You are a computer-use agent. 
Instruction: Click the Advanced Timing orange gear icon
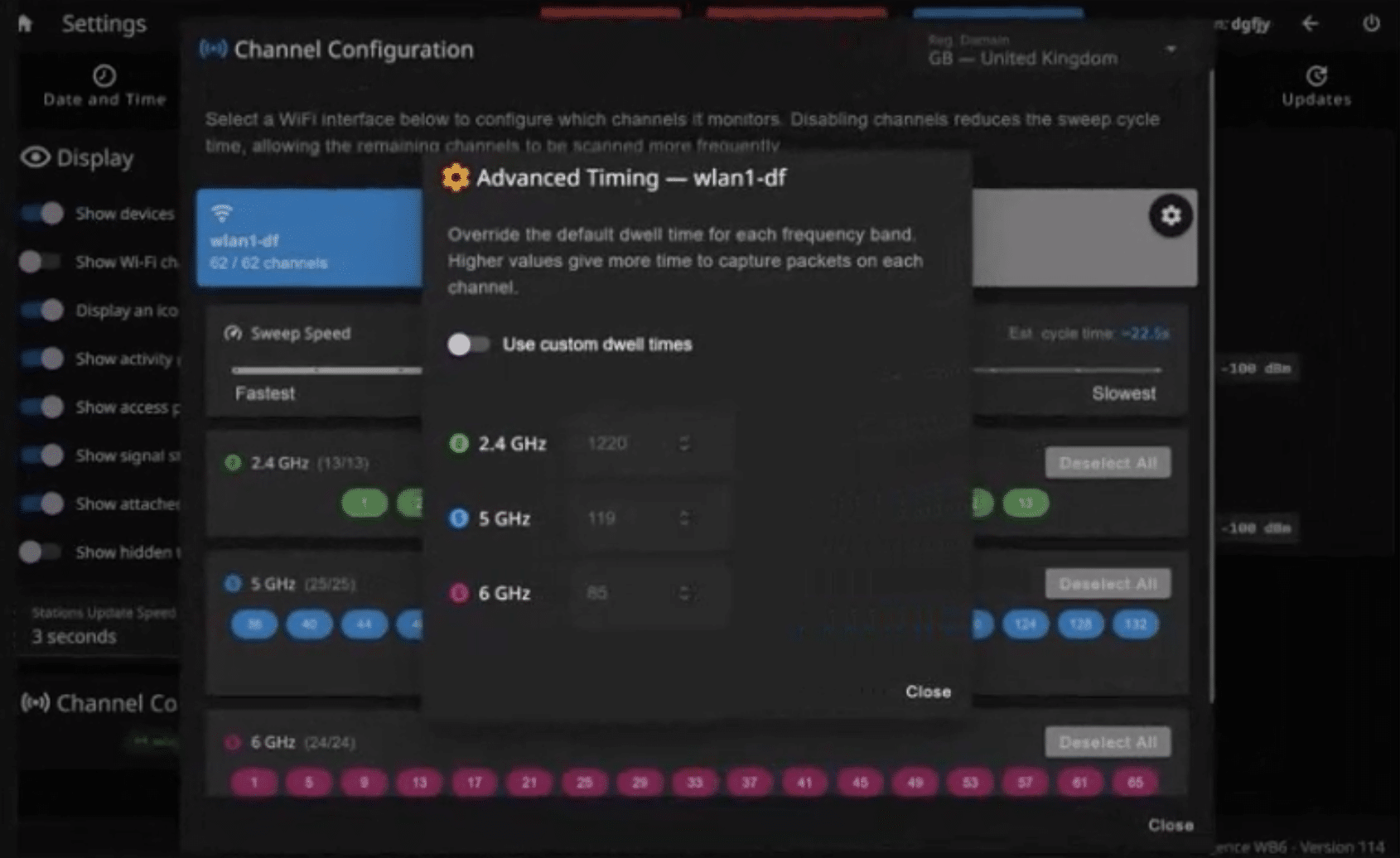(455, 177)
